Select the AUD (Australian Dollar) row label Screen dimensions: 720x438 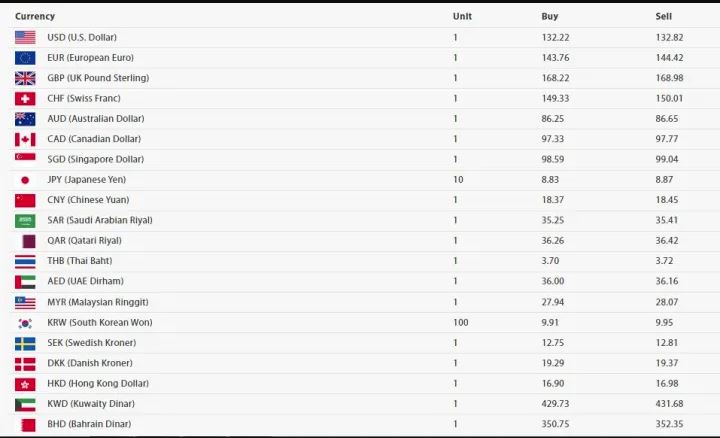coord(96,118)
